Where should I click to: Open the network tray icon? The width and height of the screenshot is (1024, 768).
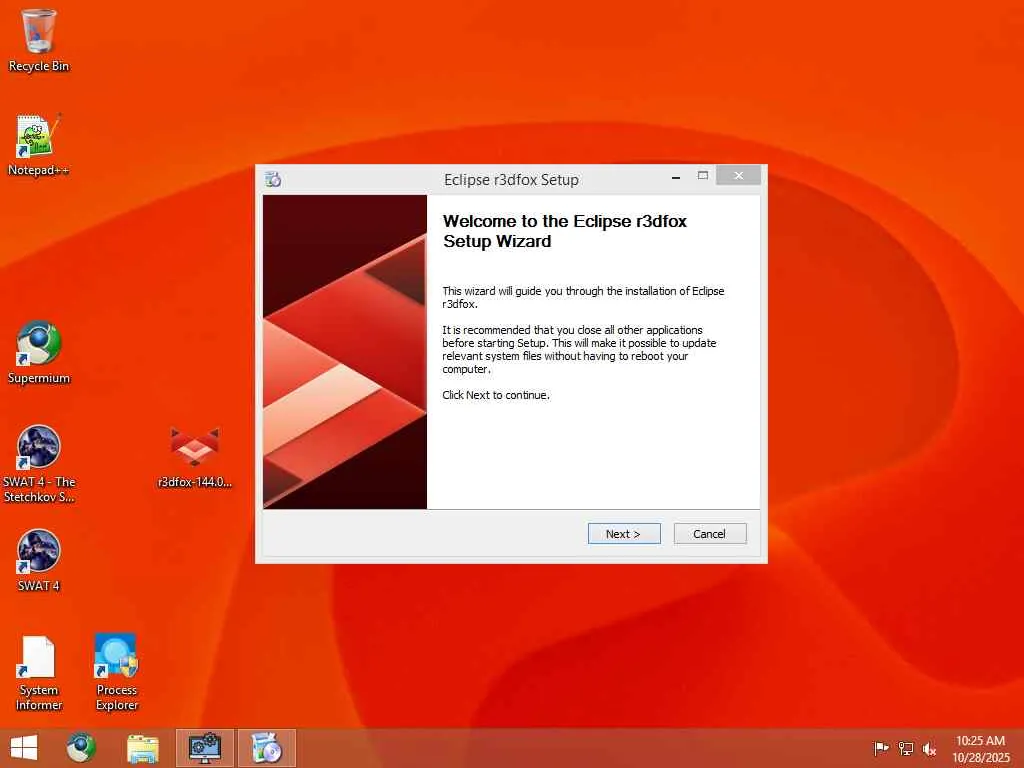tap(906, 748)
